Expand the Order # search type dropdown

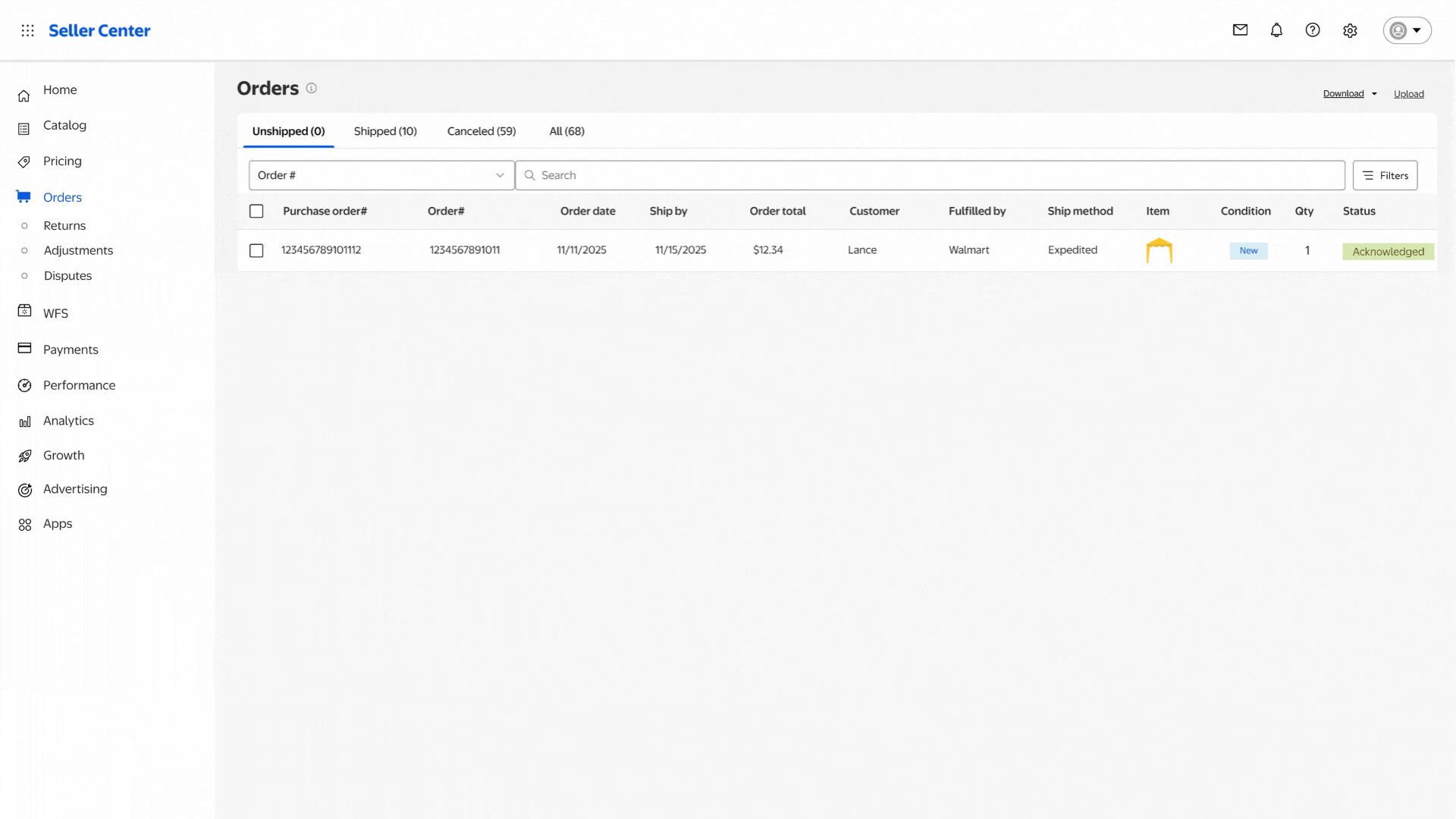click(x=381, y=175)
